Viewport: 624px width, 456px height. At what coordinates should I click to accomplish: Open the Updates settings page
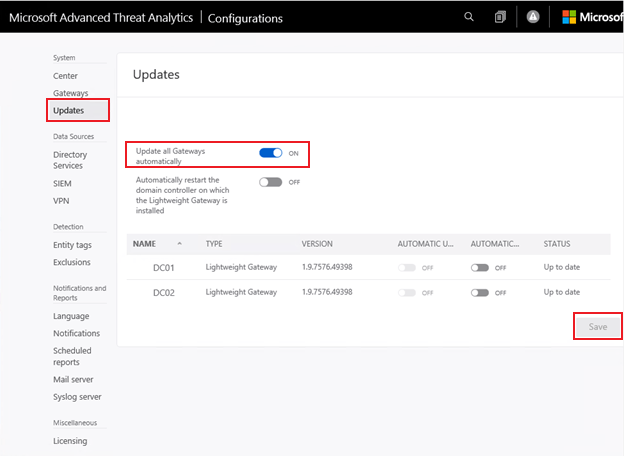click(x=68, y=110)
